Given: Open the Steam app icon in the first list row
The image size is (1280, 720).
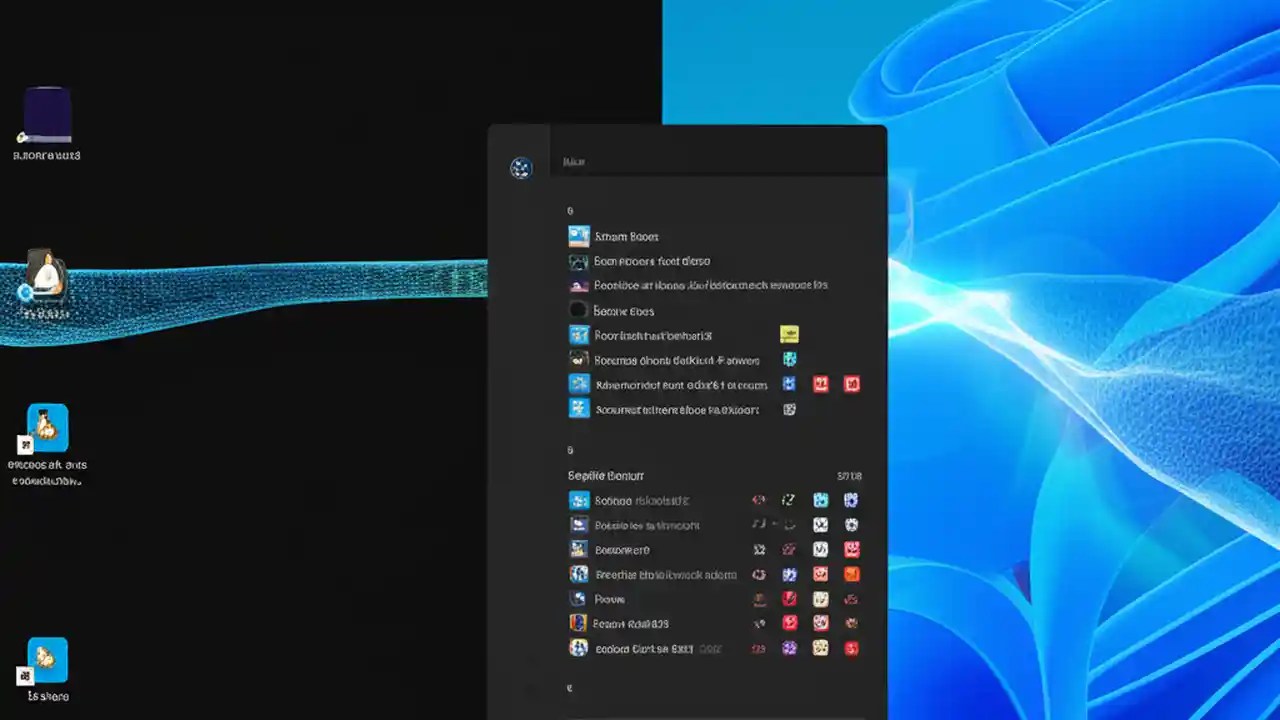Looking at the screenshot, I should pos(578,236).
